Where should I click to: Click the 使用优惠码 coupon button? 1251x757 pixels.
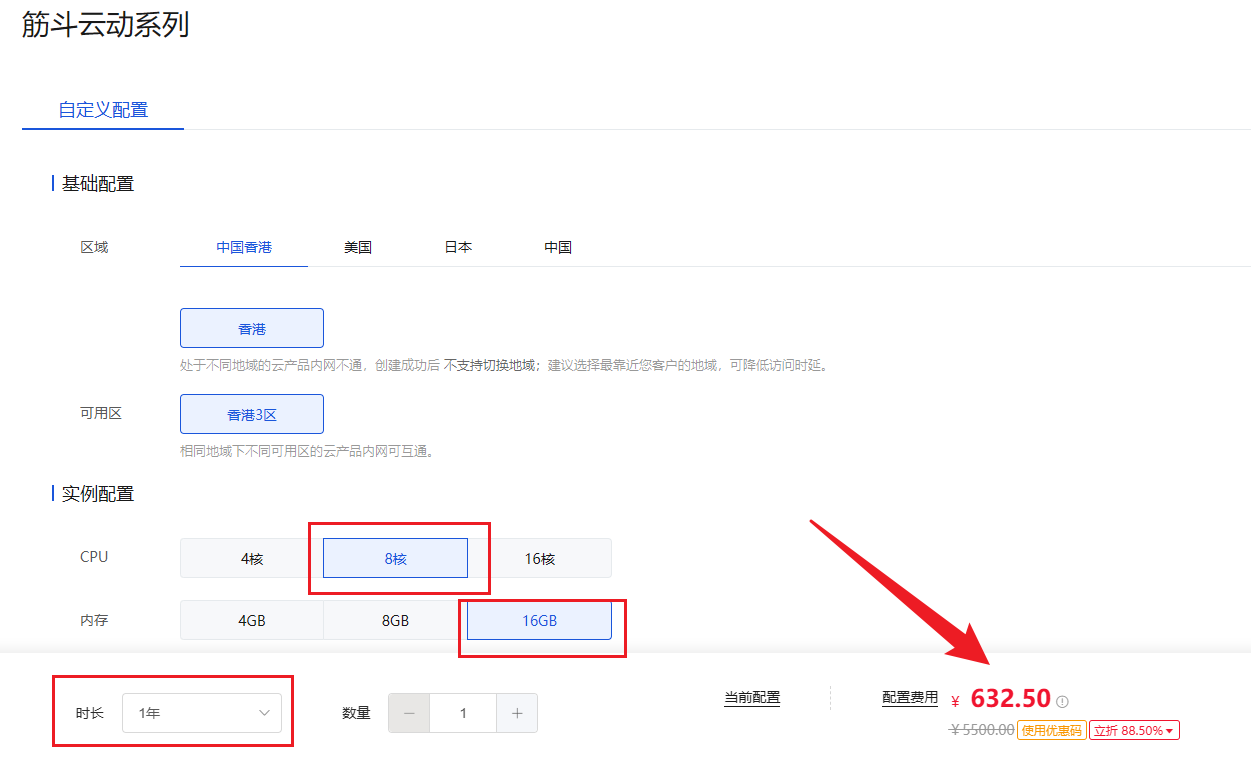1051,731
